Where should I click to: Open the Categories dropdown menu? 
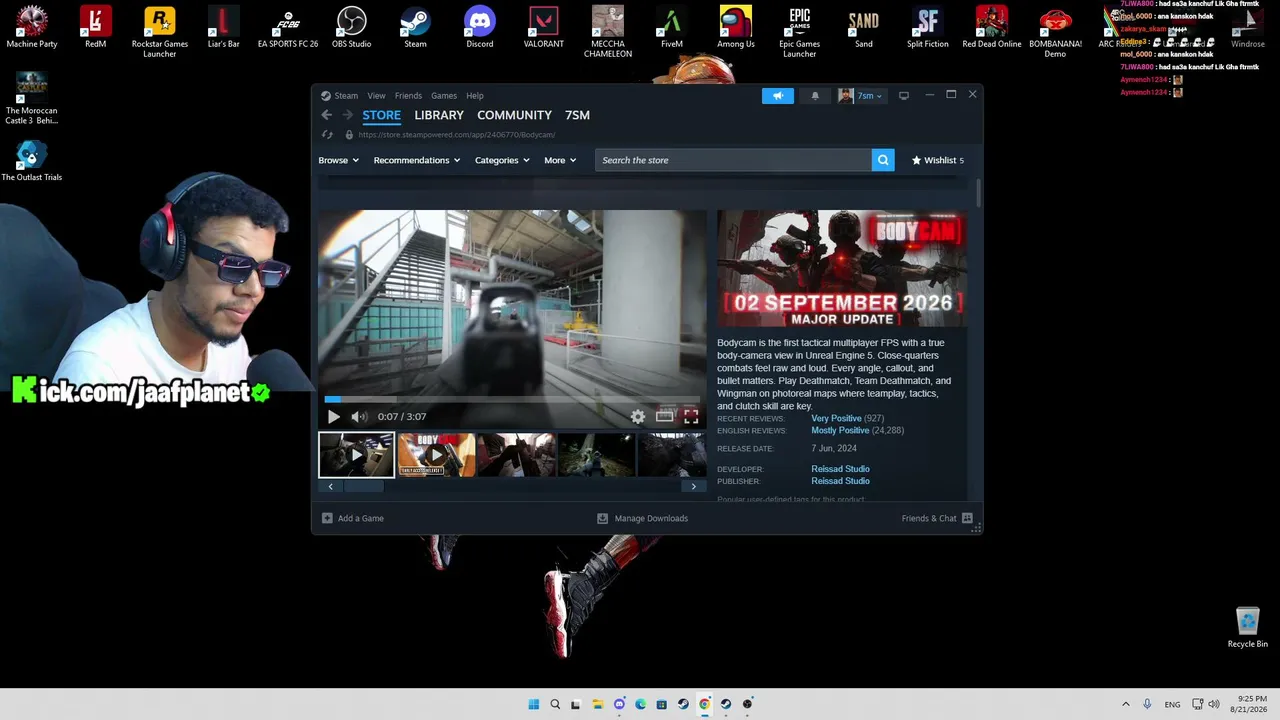click(x=502, y=160)
